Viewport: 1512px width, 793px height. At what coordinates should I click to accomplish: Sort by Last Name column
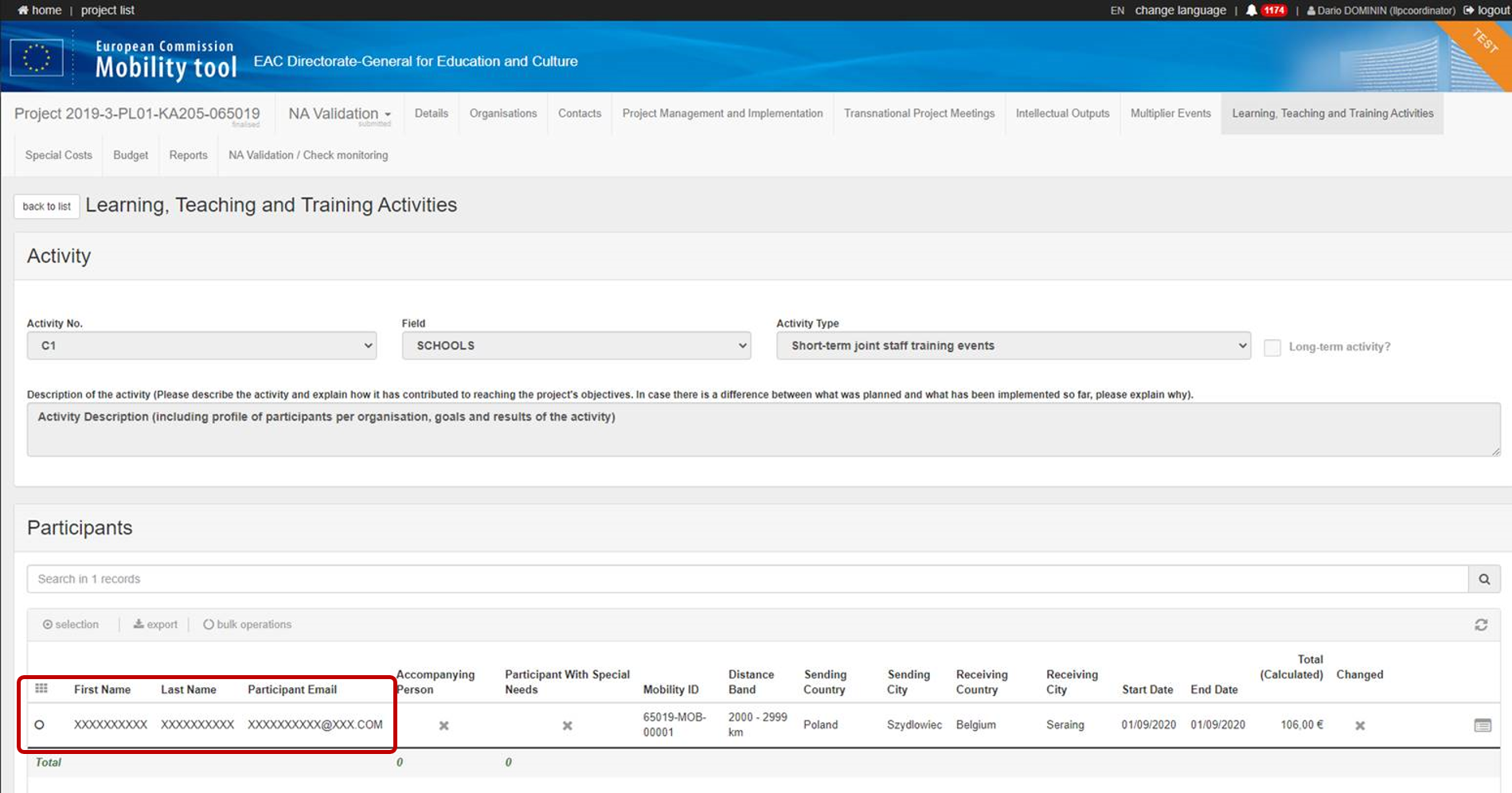[189, 689]
